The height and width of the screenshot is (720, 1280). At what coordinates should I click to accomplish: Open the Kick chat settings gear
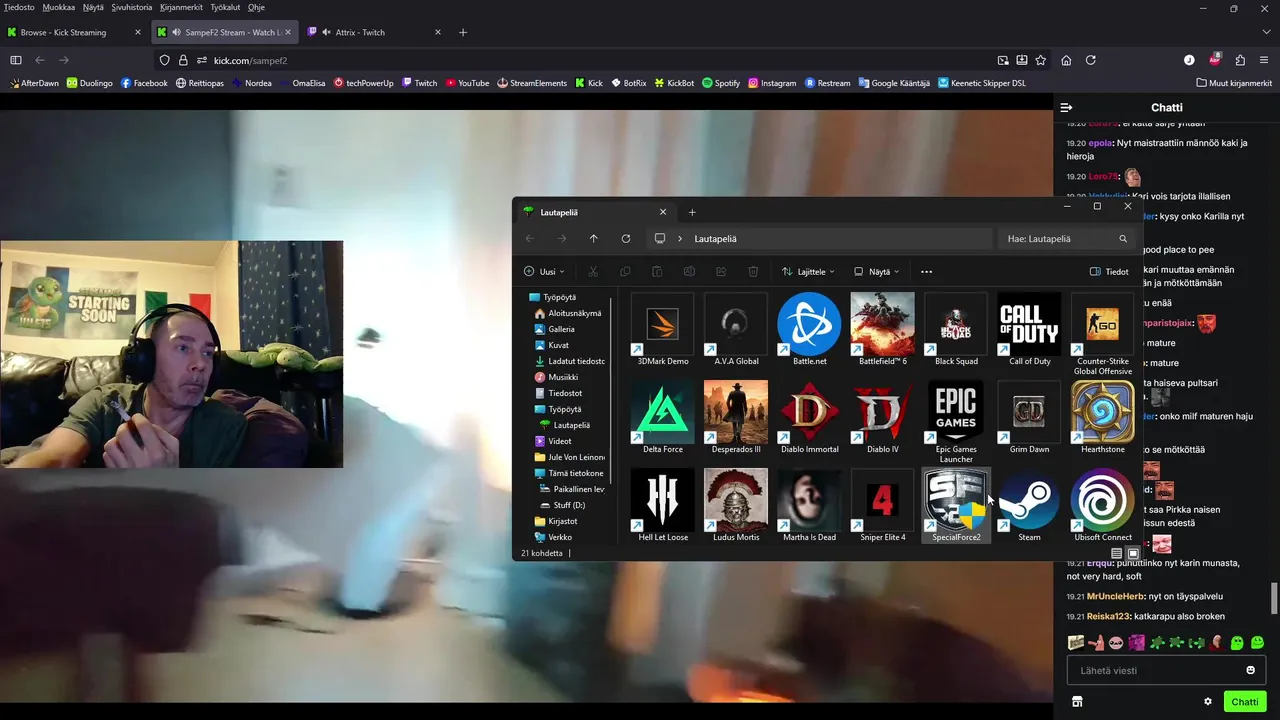[x=1208, y=702]
